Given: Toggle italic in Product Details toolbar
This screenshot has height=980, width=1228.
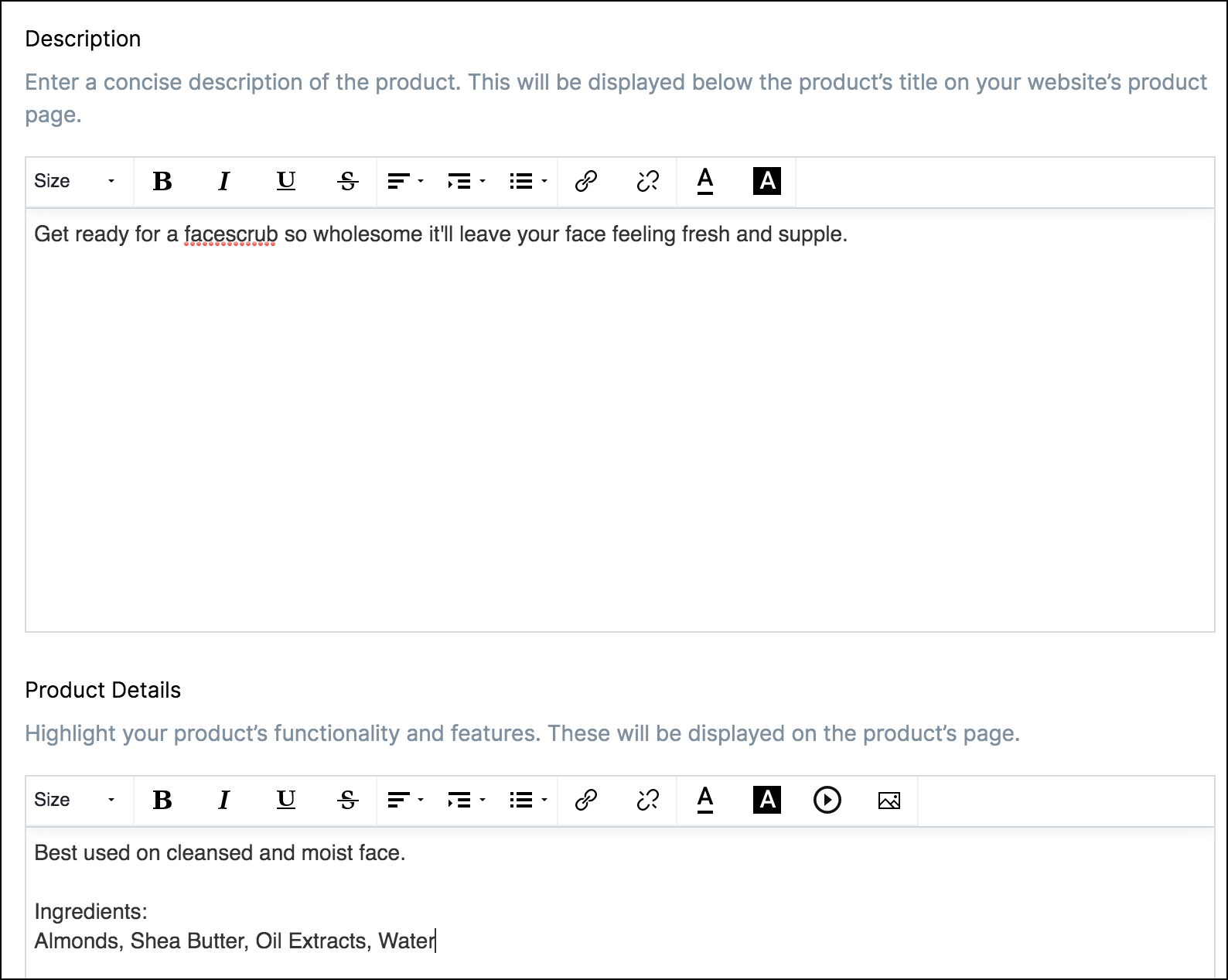Looking at the screenshot, I should click(x=224, y=800).
